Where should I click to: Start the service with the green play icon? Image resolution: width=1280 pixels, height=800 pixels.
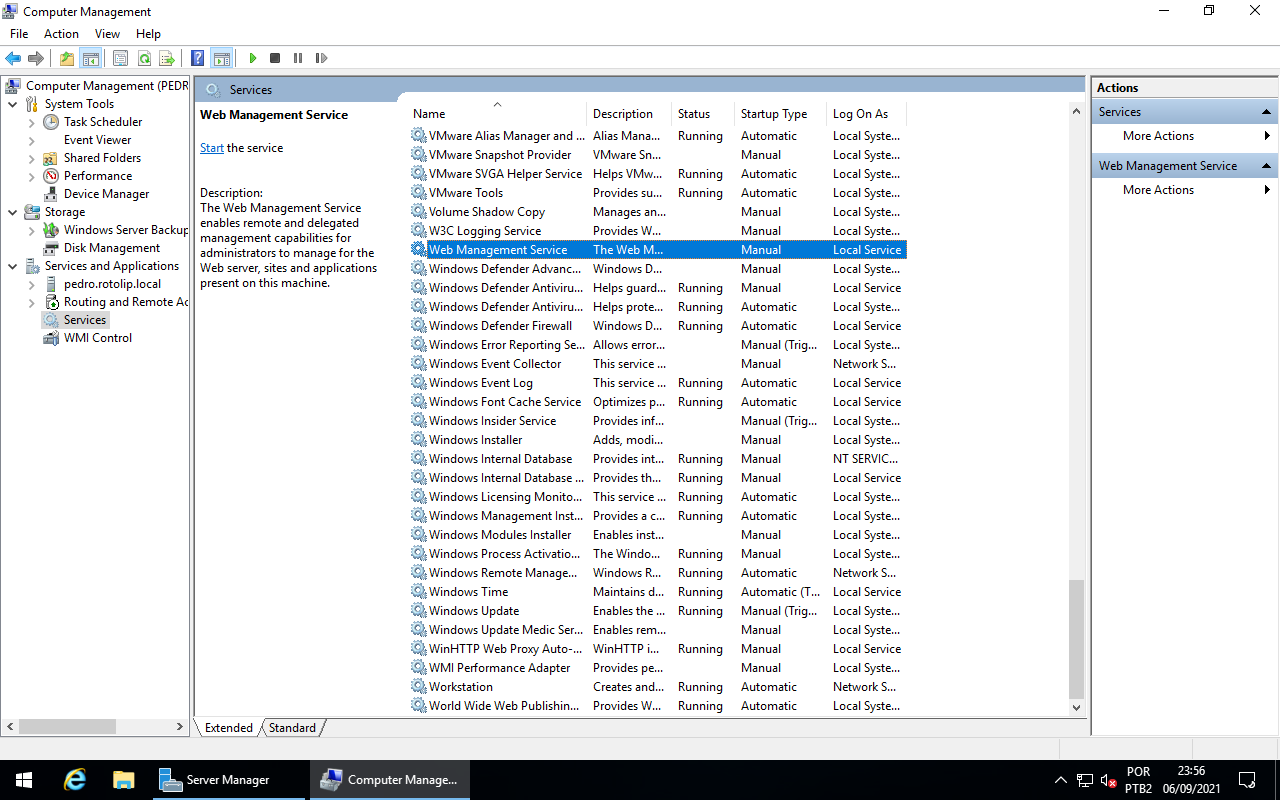[x=252, y=58]
